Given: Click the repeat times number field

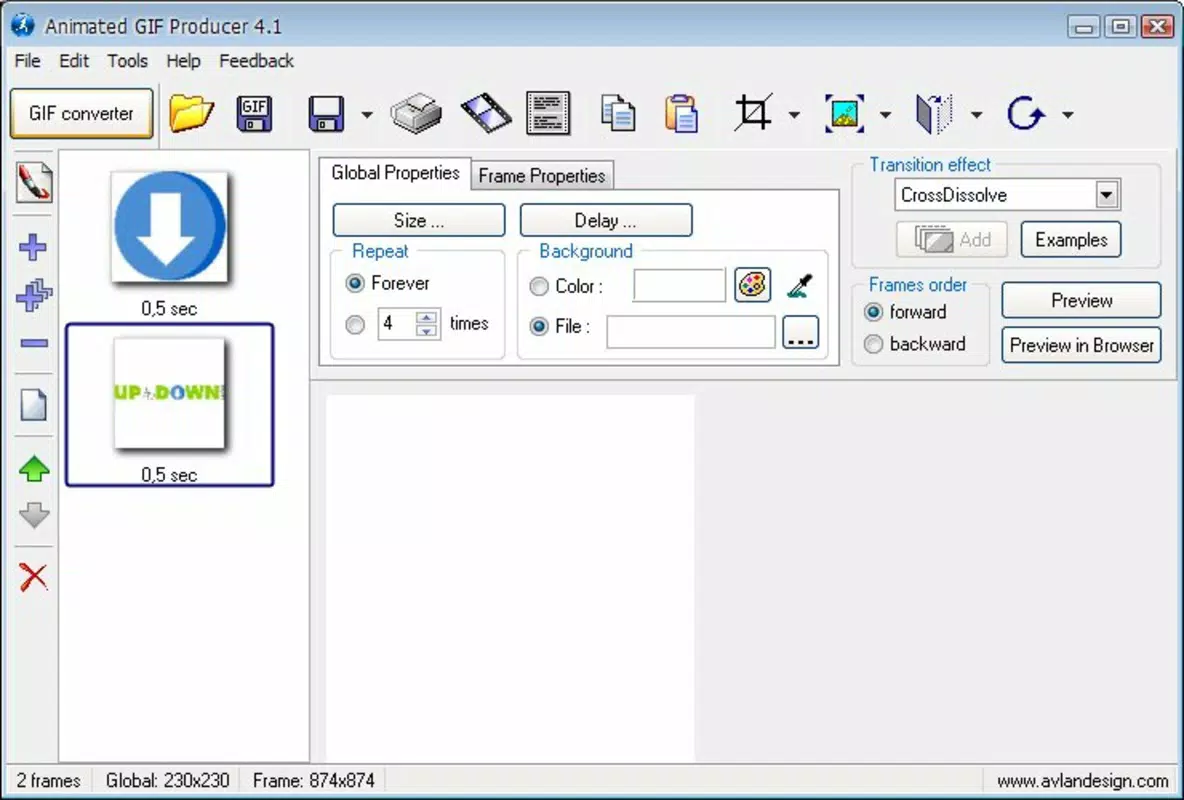Looking at the screenshot, I should click(x=396, y=324).
